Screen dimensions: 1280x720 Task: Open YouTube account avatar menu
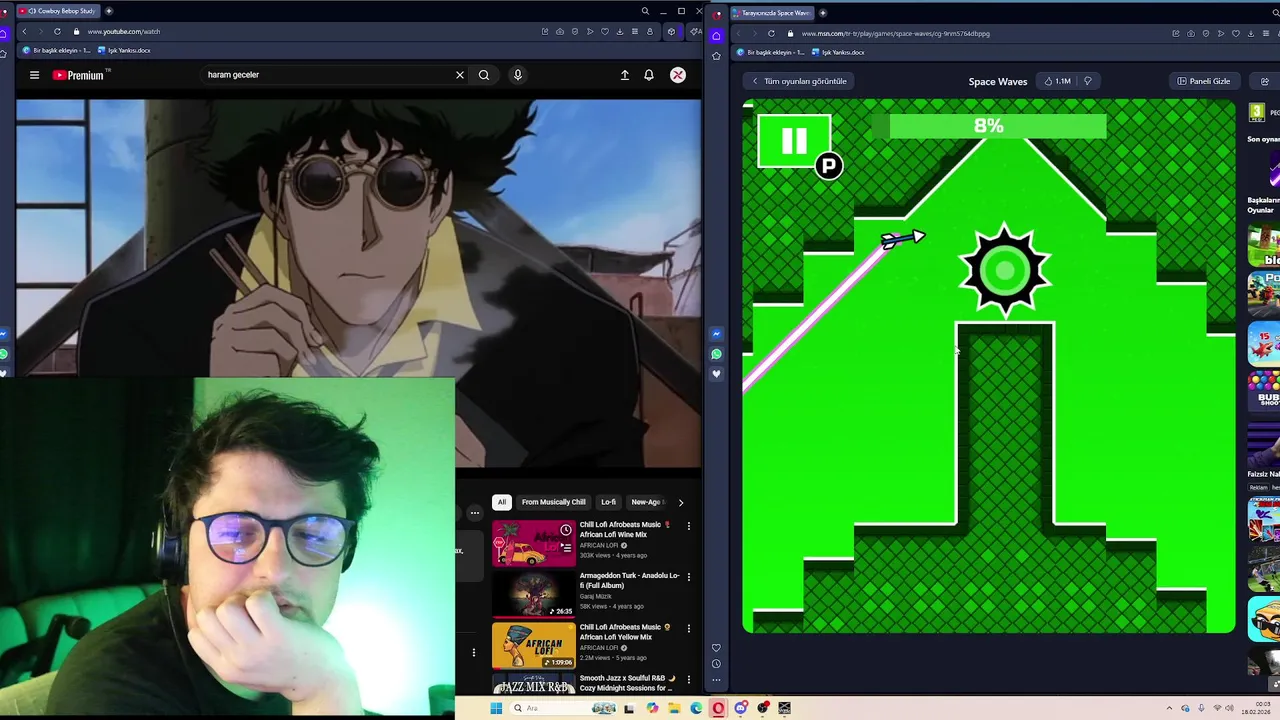pyautogui.click(x=678, y=75)
